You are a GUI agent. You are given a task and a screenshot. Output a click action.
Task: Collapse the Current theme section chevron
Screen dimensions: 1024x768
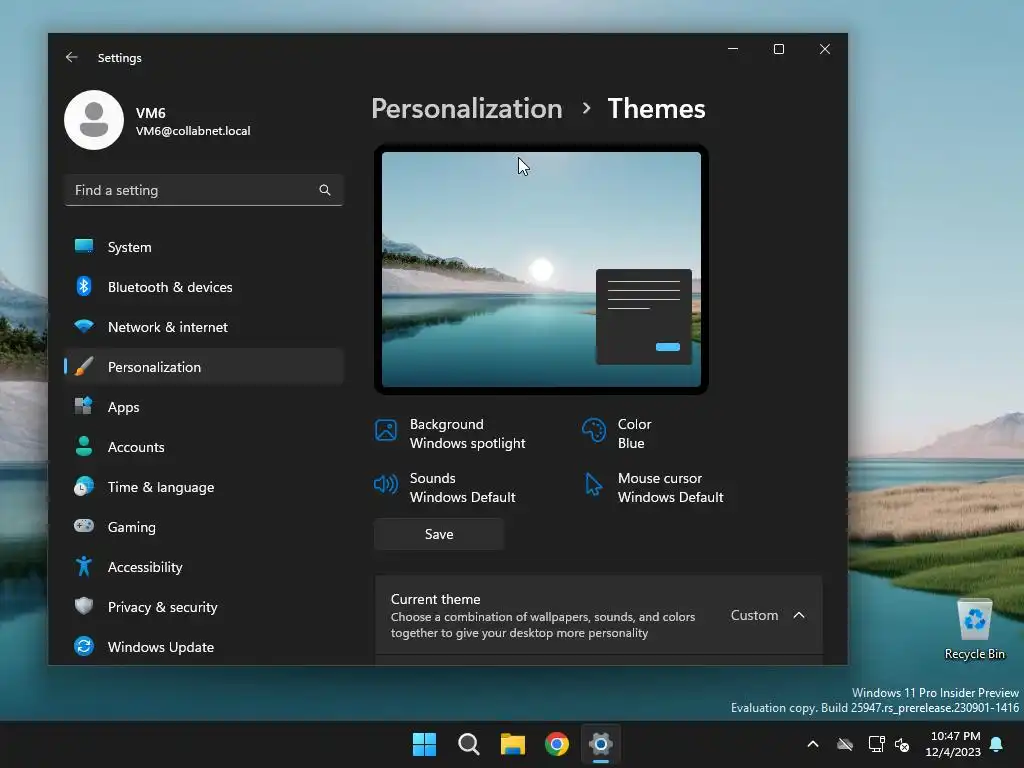pos(799,615)
